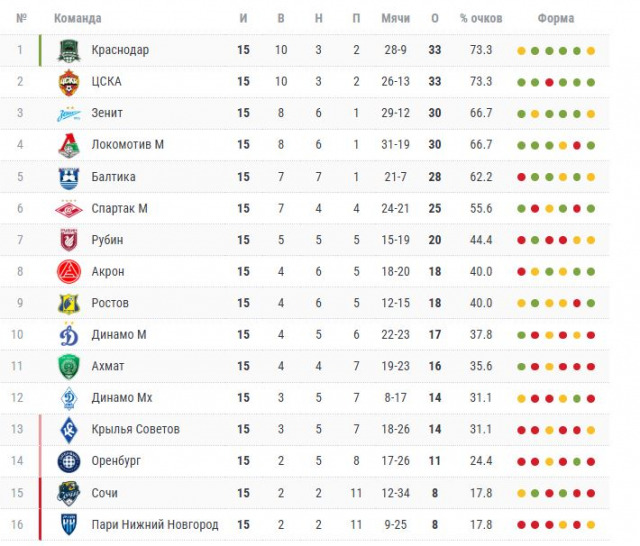Open the Краснодар team link
The width and height of the screenshot is (640, 546).
(x=120, y=50)
